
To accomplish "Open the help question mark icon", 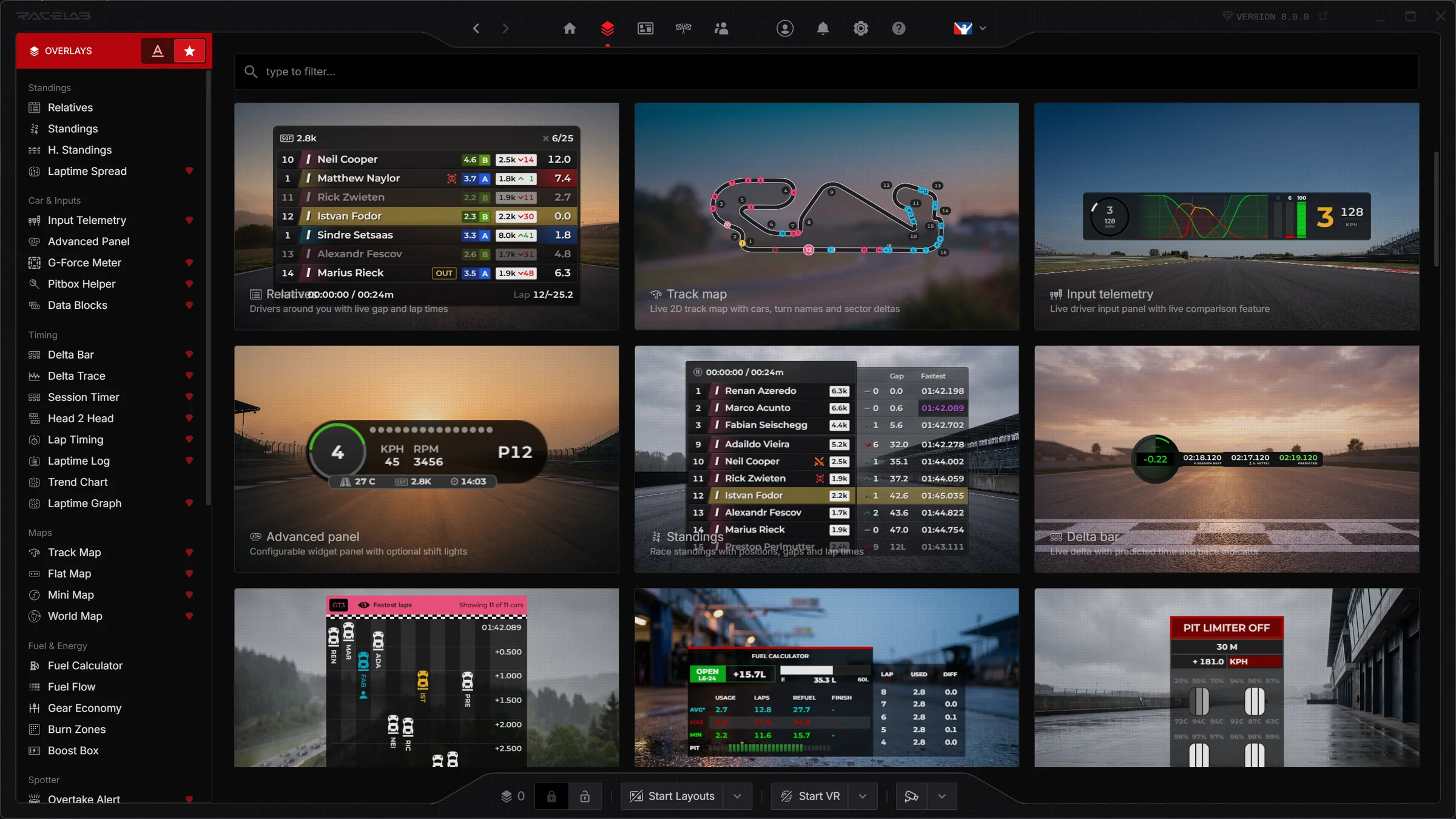I will tap(898, 29).
